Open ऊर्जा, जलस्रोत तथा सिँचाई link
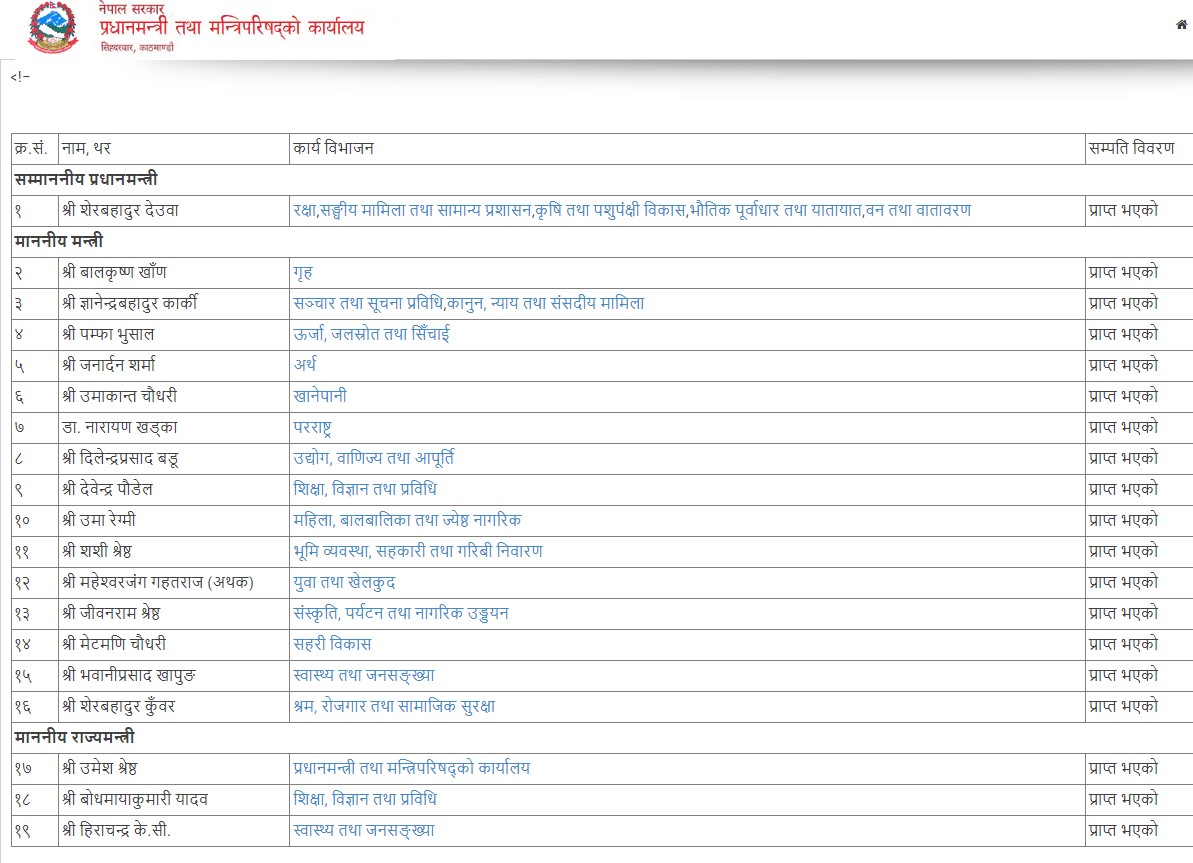Screen dimensions: 1193x863 click(x=371, y=334)
